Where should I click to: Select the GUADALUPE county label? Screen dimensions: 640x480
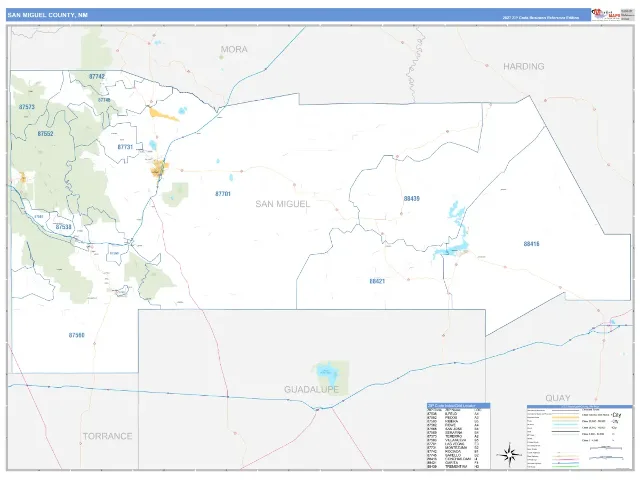[x=311, y=389]
